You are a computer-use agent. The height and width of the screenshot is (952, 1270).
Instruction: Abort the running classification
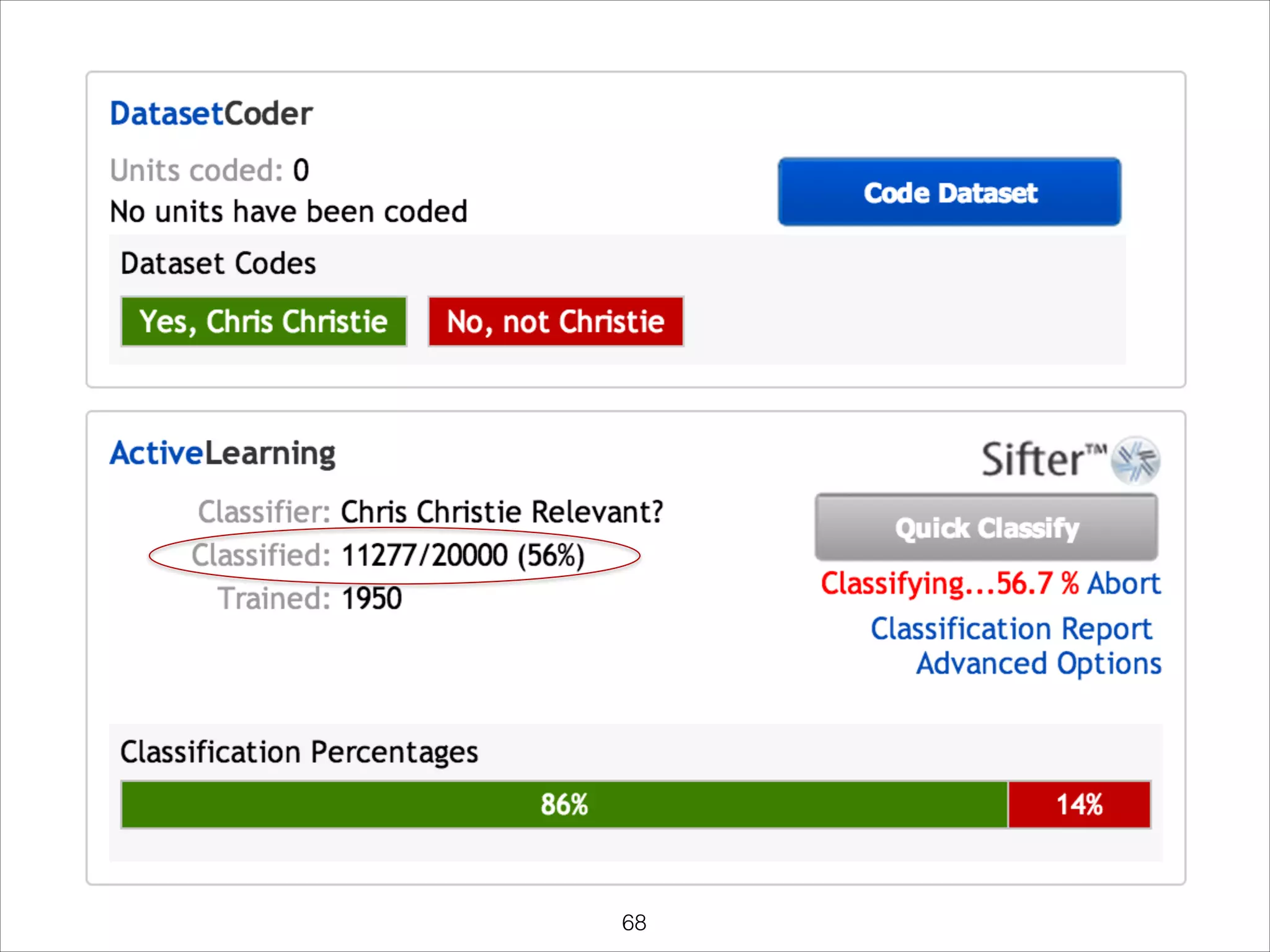1124,584
